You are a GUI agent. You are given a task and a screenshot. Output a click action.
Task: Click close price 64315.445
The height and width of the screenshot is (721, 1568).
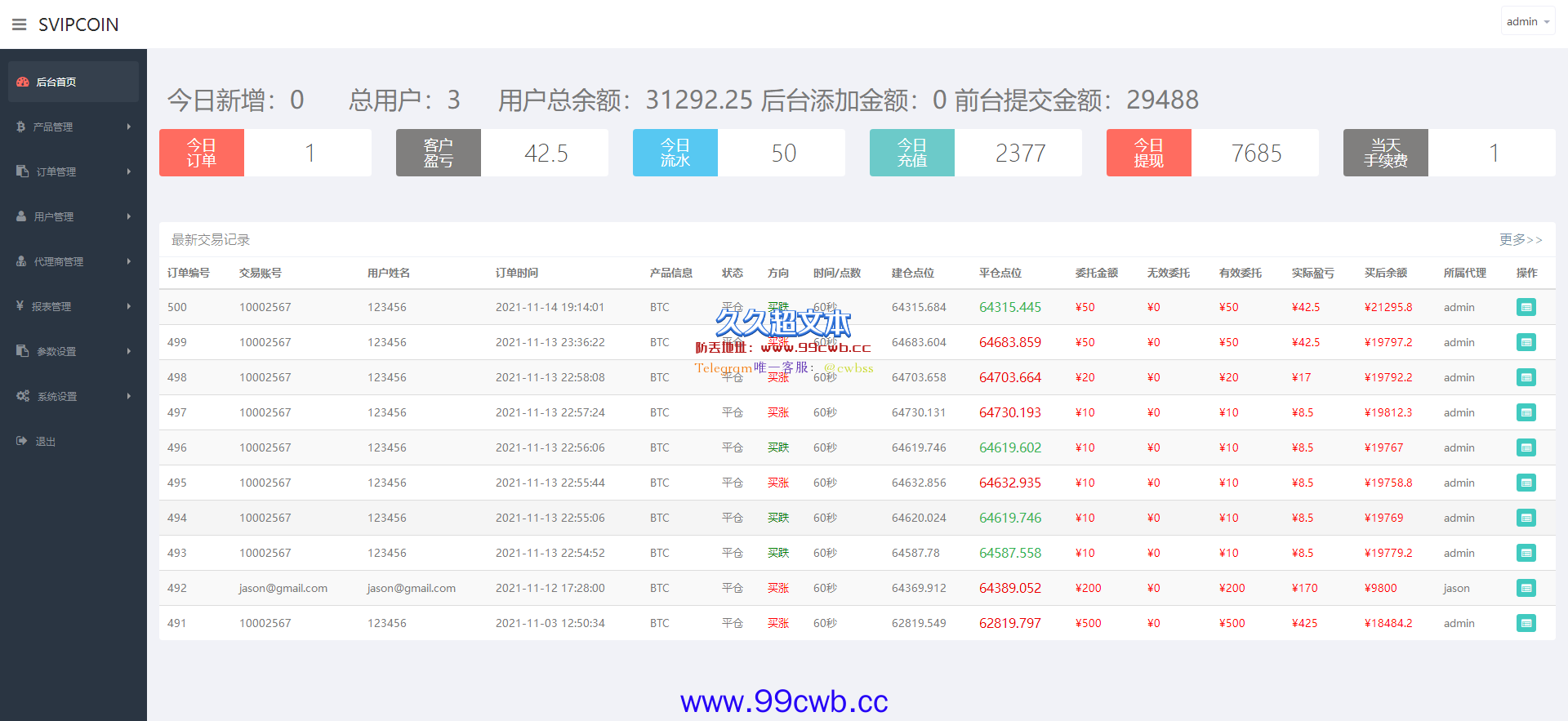[x=1010, y=307]
